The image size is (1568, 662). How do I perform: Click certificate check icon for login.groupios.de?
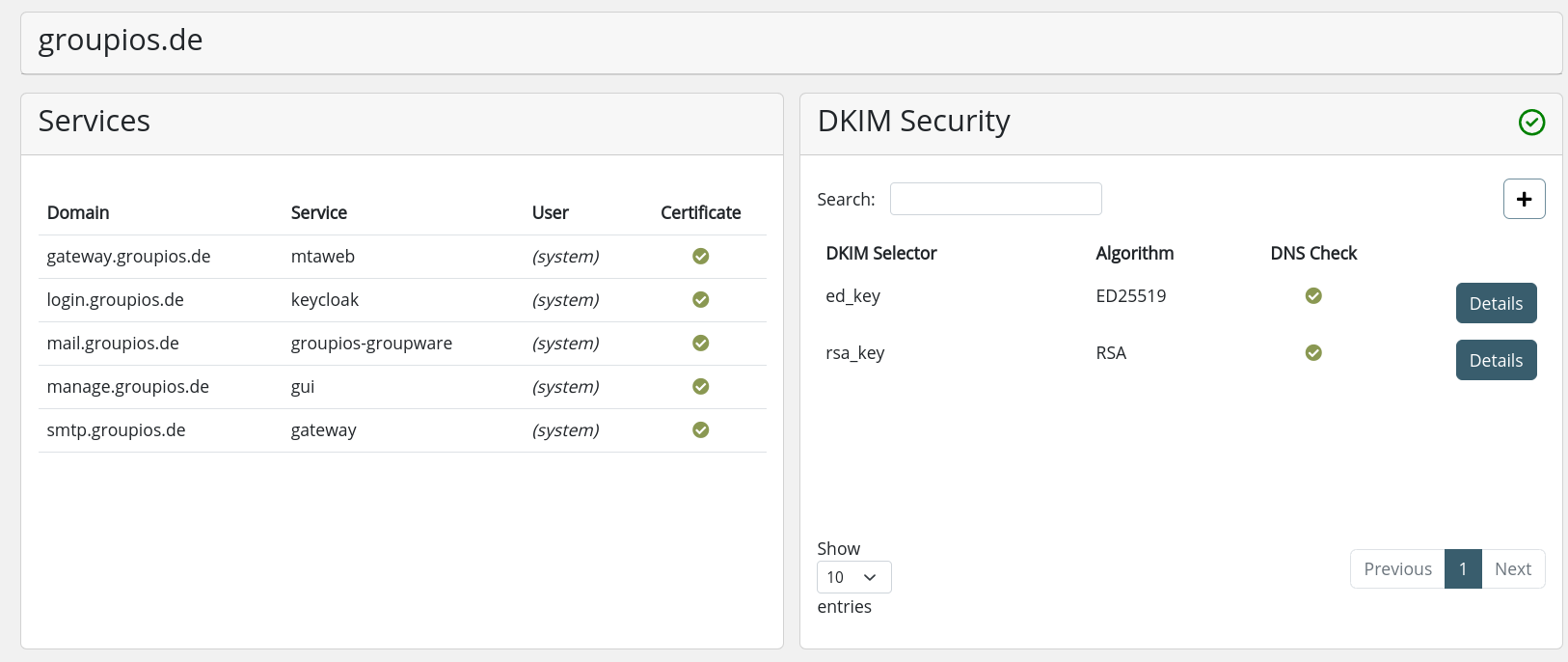[x=701, y=299]
